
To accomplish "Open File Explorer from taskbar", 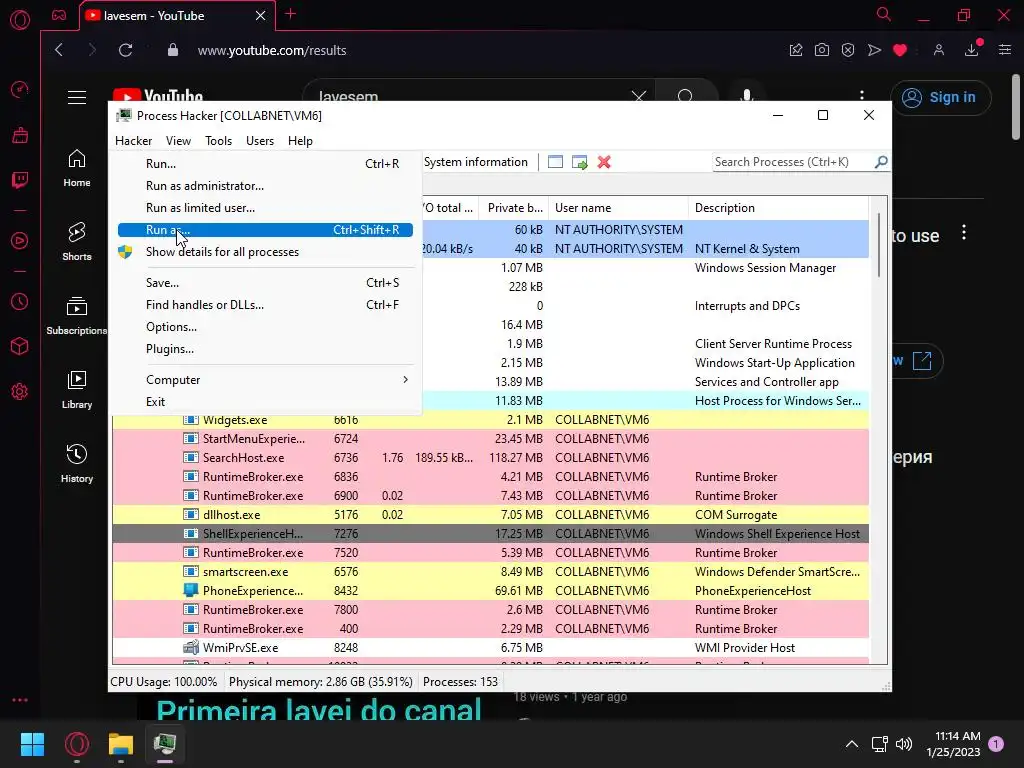I will click(x=121, y=744).
